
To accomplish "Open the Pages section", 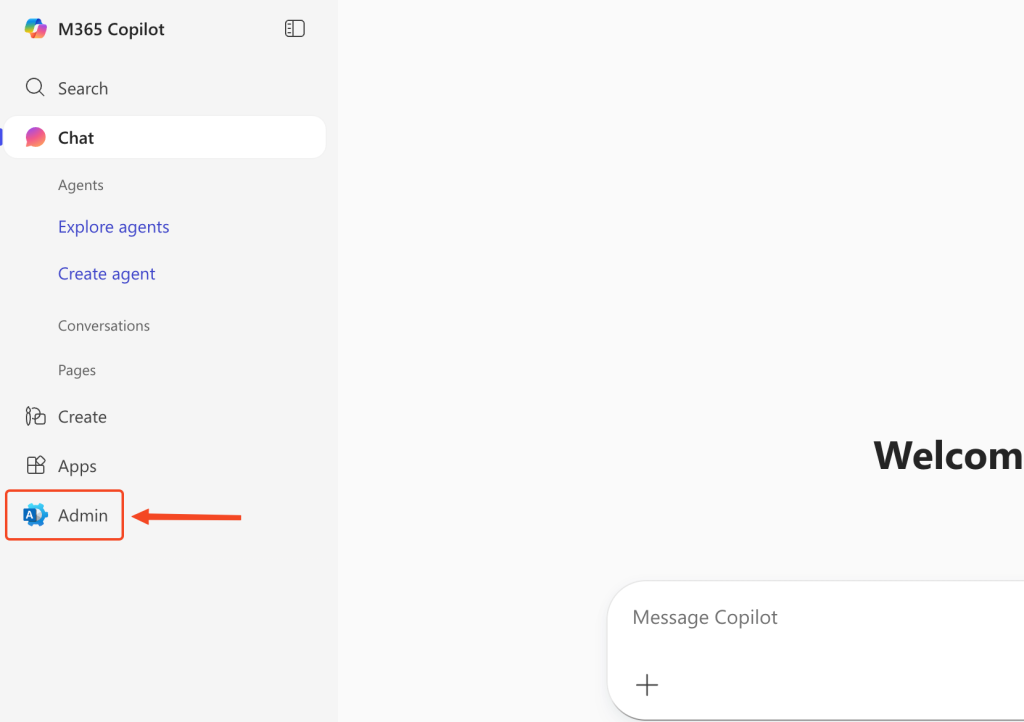I will pos(77,370).
